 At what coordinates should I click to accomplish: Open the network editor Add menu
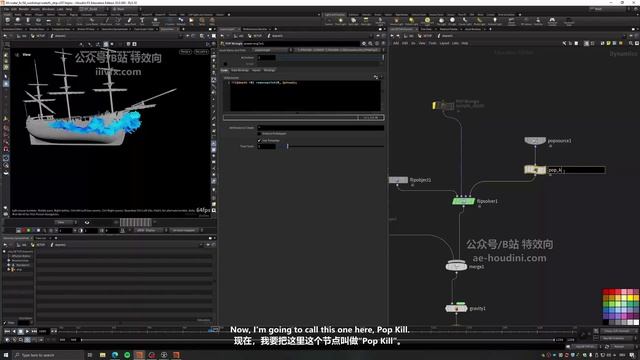(x=396, y=43)
